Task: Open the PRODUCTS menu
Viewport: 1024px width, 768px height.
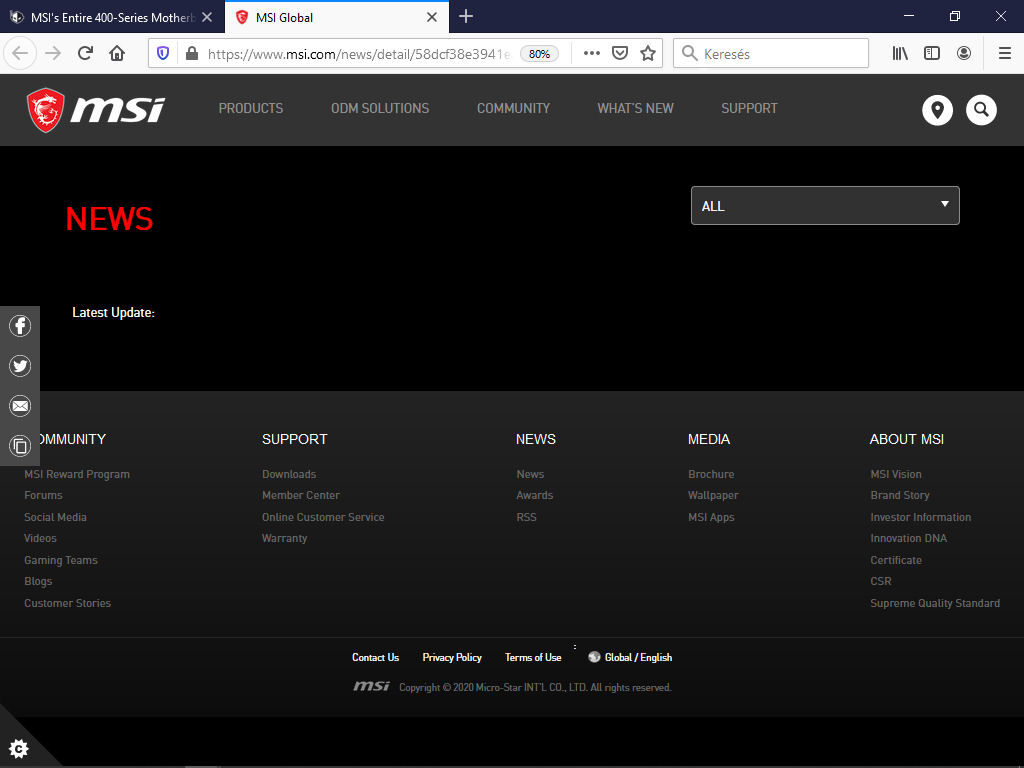Action: pos(251,108)
